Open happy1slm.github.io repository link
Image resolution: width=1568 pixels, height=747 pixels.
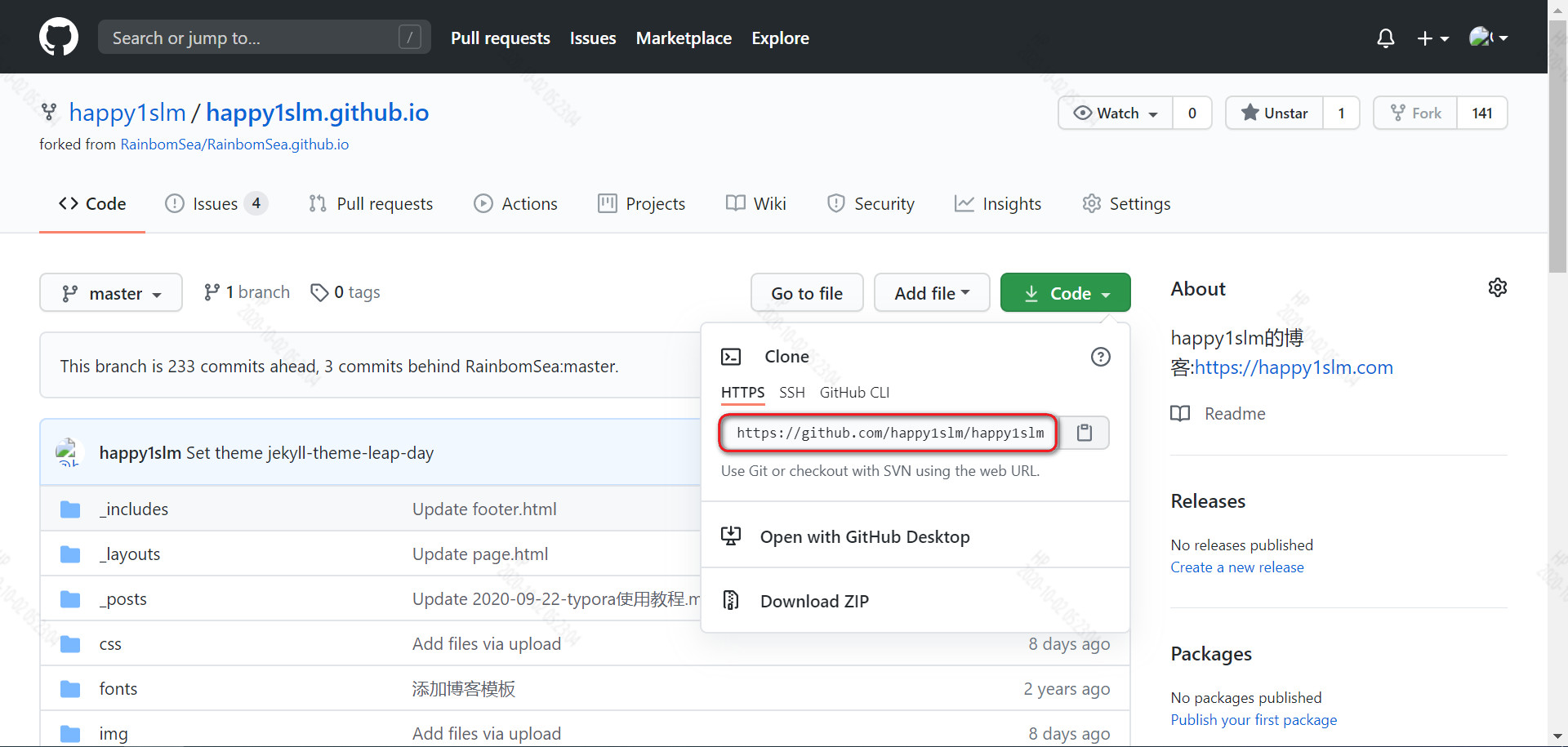click(317, 113)
